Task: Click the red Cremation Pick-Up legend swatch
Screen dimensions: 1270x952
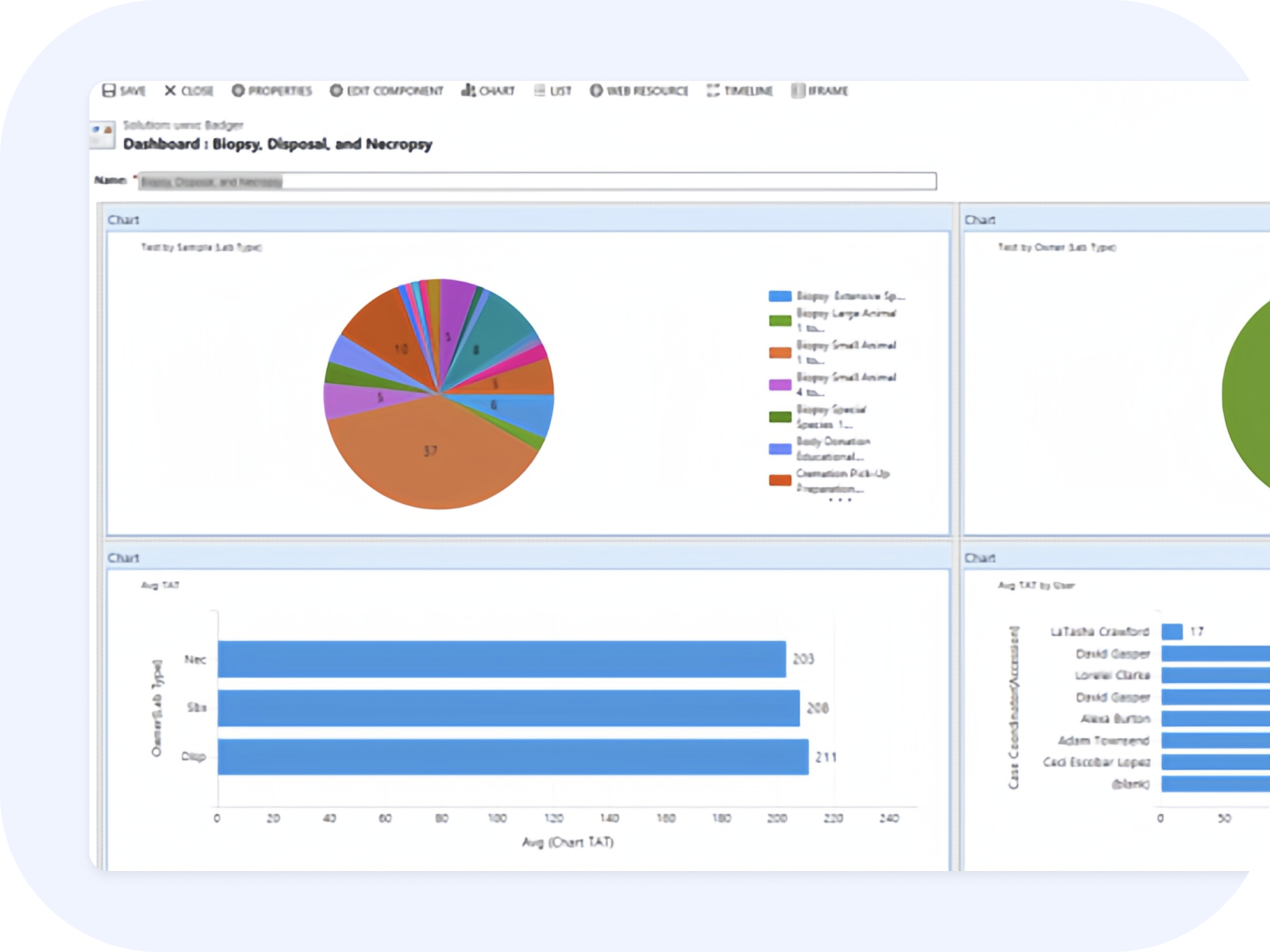Action: point(779,480)
